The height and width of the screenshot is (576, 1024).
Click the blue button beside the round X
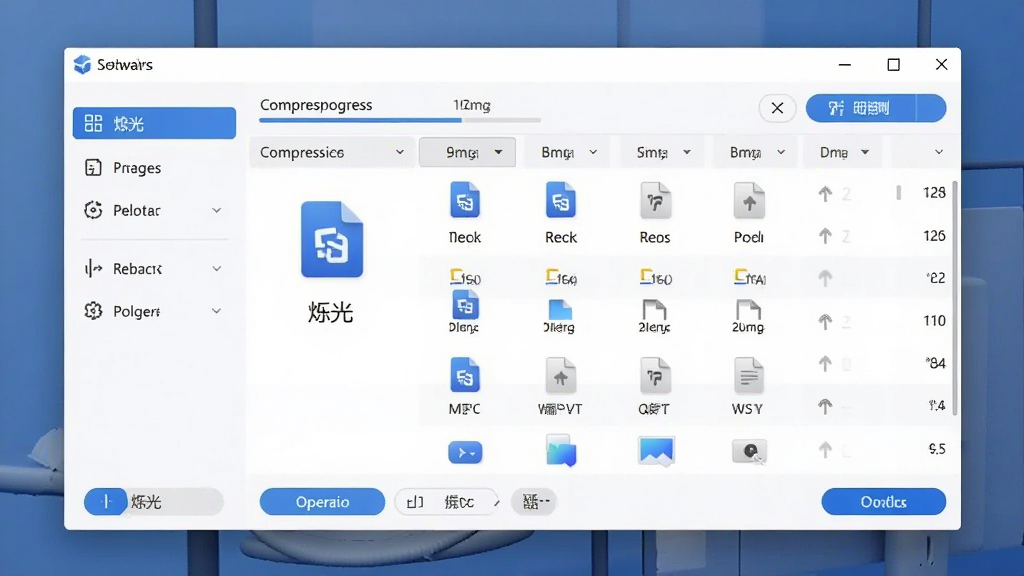(876, 108)
